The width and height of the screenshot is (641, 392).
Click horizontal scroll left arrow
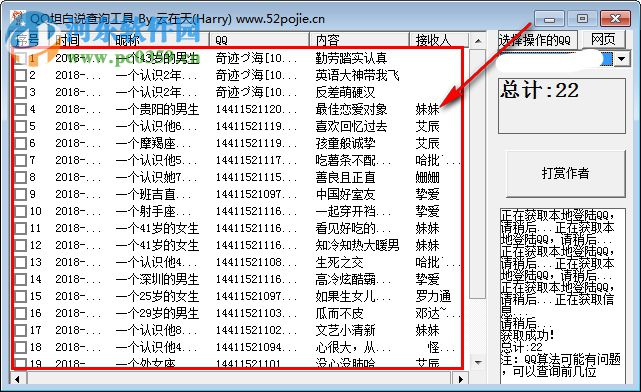pyautogui.click(x=18, y=379)
